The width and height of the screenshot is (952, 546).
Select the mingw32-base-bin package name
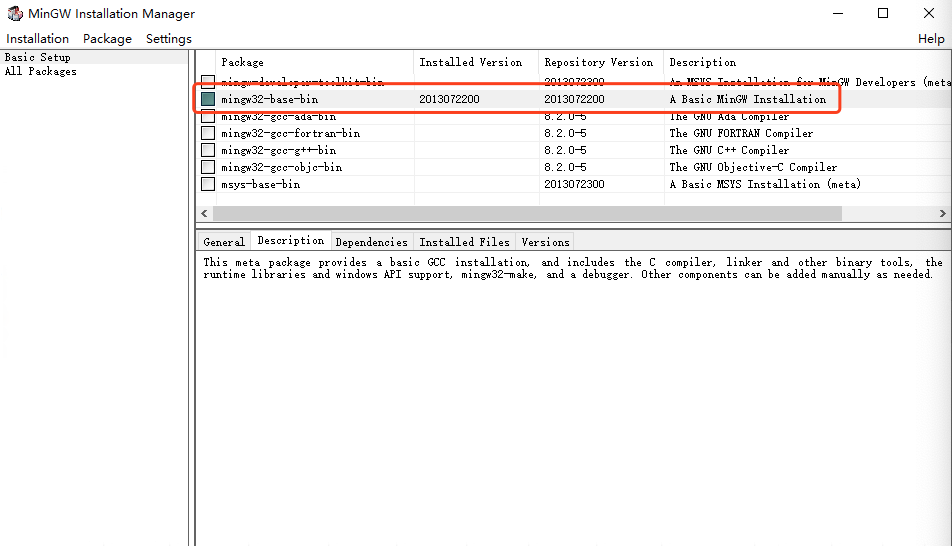[270, 99]
